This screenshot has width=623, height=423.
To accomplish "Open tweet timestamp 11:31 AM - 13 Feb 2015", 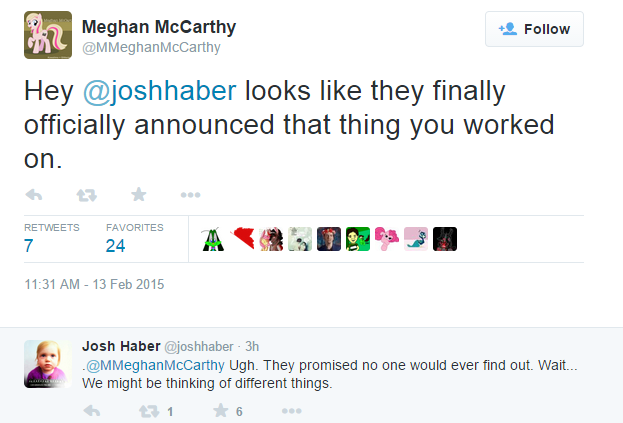I will (93, 284).
